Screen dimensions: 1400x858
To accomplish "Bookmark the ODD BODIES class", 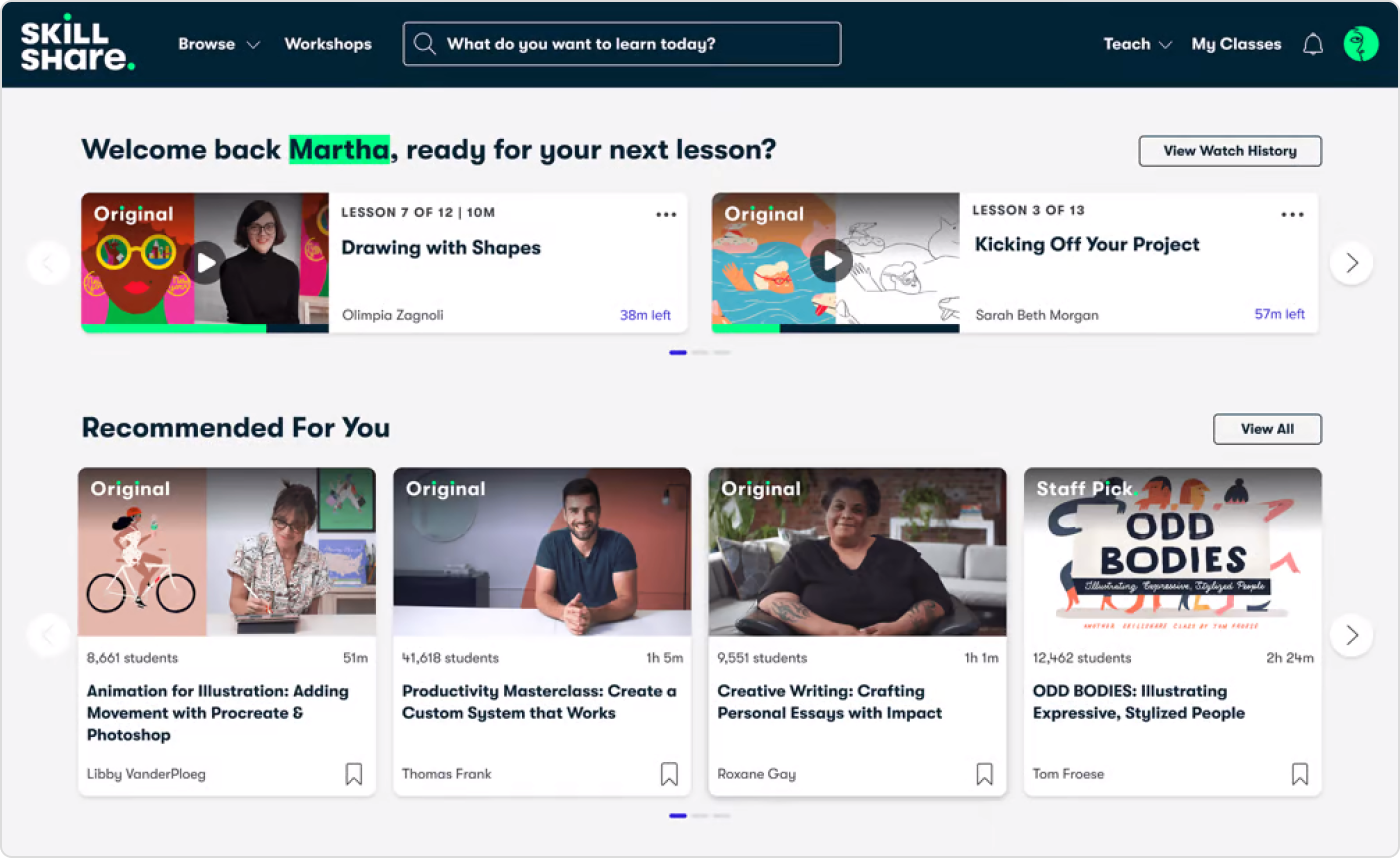I will click(1299, 774).
